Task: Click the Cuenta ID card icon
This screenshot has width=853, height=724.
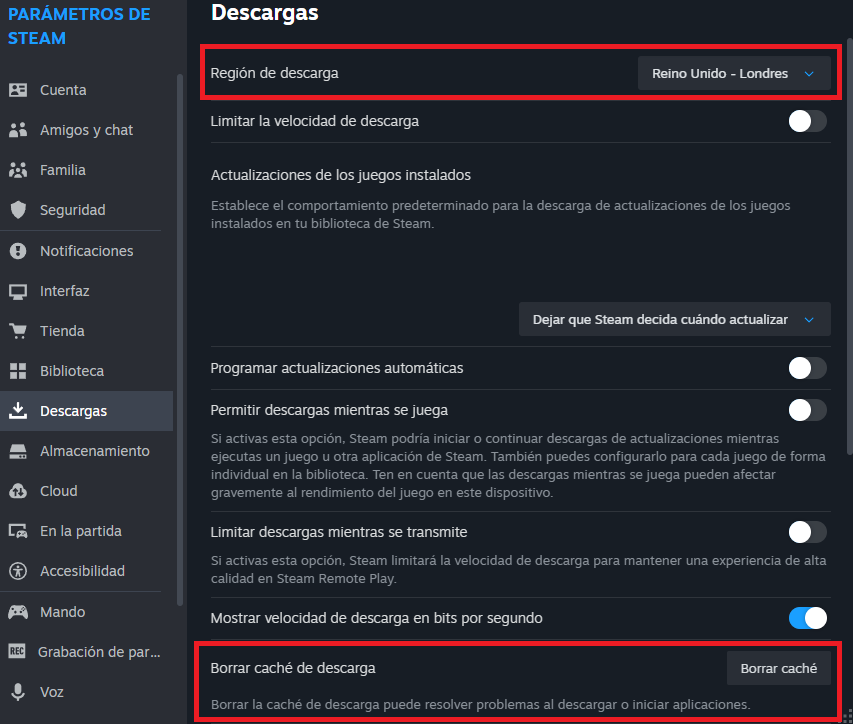Action: [x=18, y=90]
